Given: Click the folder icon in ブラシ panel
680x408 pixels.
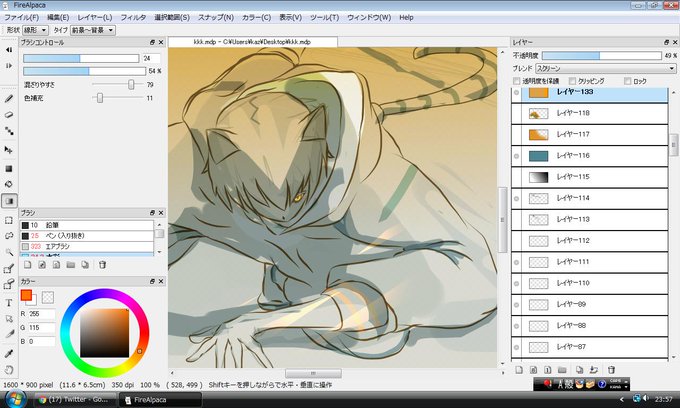Looking at the screenshot, I should [71, 264].
